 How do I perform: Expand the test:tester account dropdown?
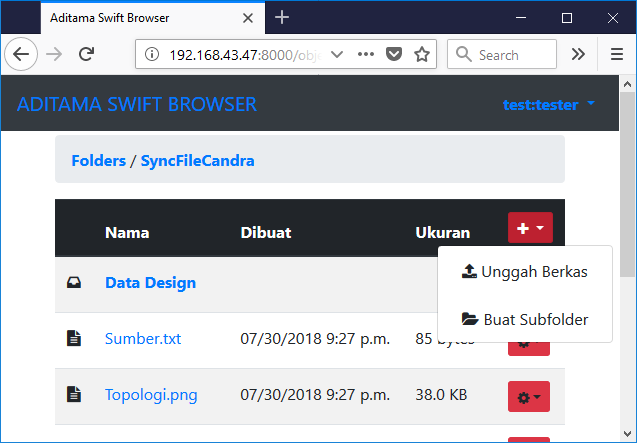[549, 104]
